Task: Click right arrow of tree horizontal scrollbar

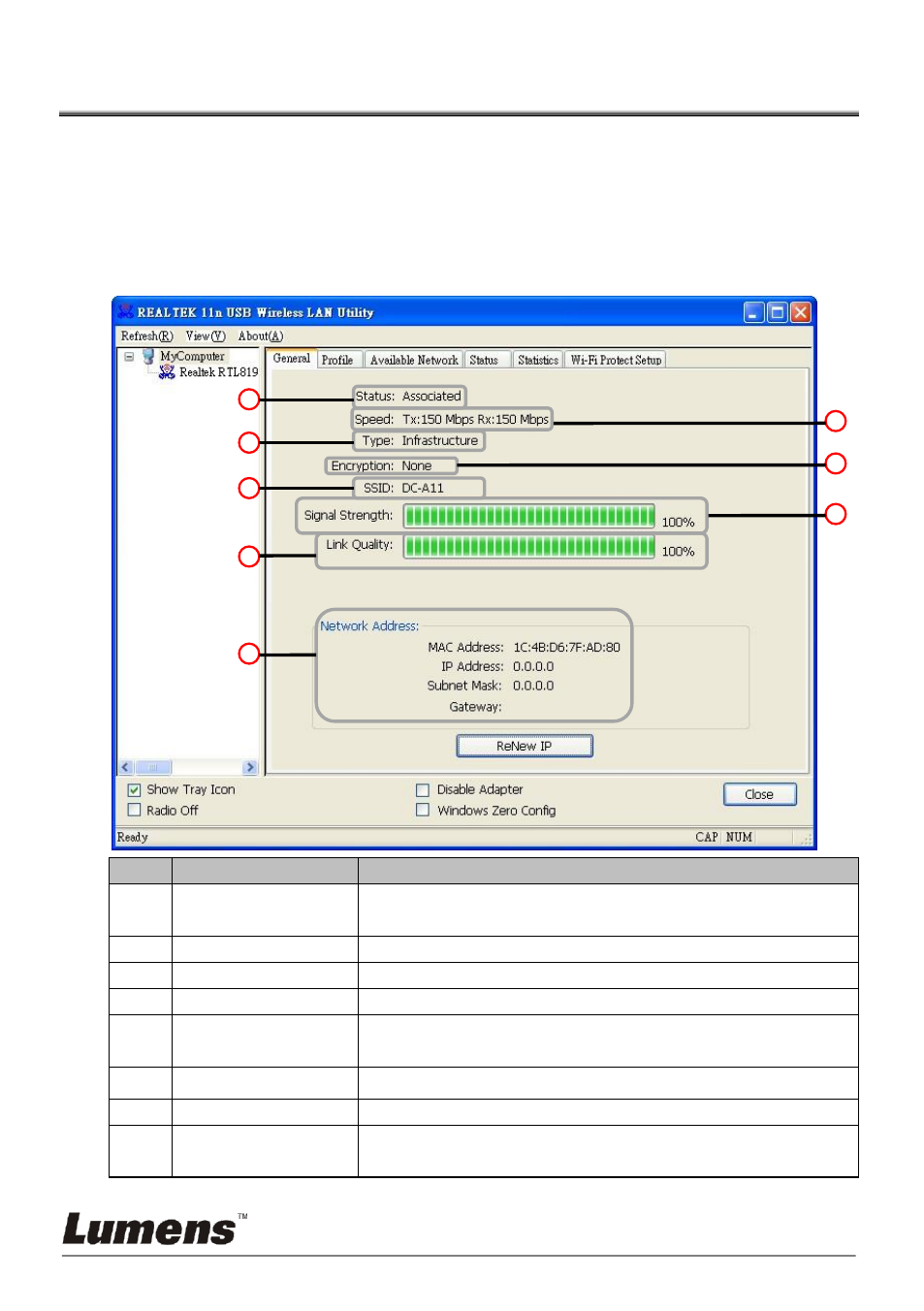Action: coord(250,767)
